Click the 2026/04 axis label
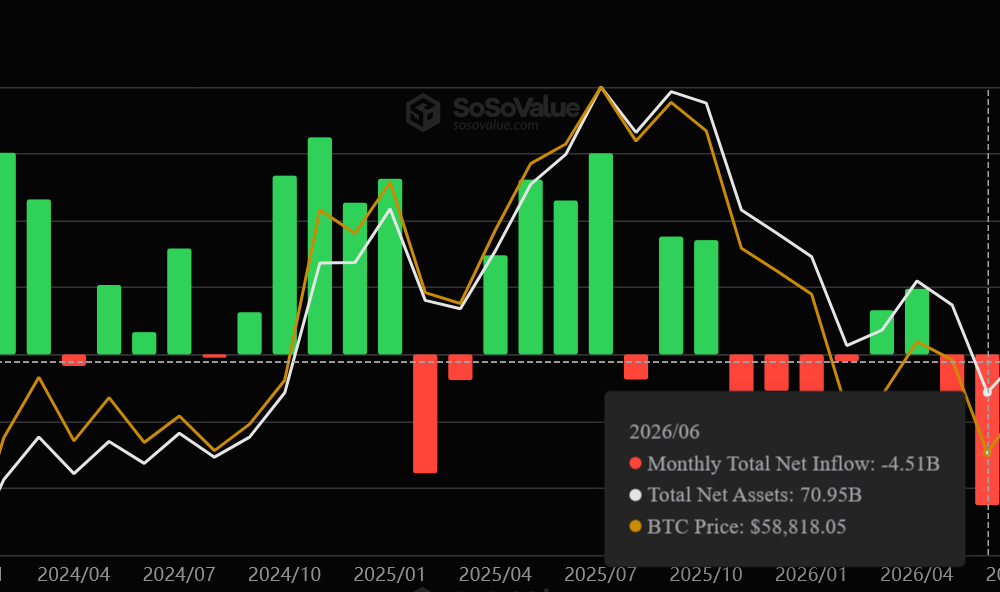 pos(916,574)
